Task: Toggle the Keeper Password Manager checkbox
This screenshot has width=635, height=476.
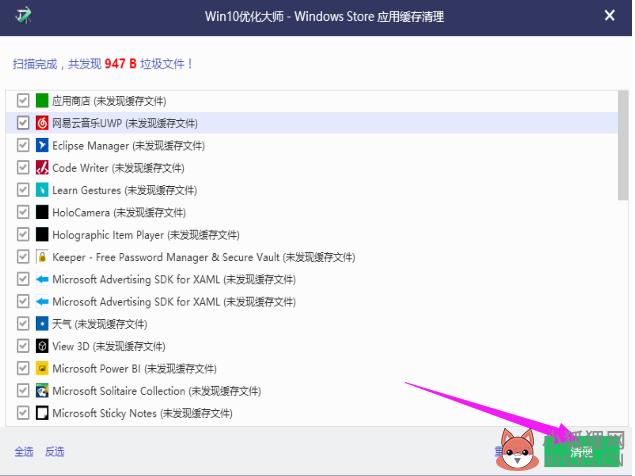Action: (23, 256)
